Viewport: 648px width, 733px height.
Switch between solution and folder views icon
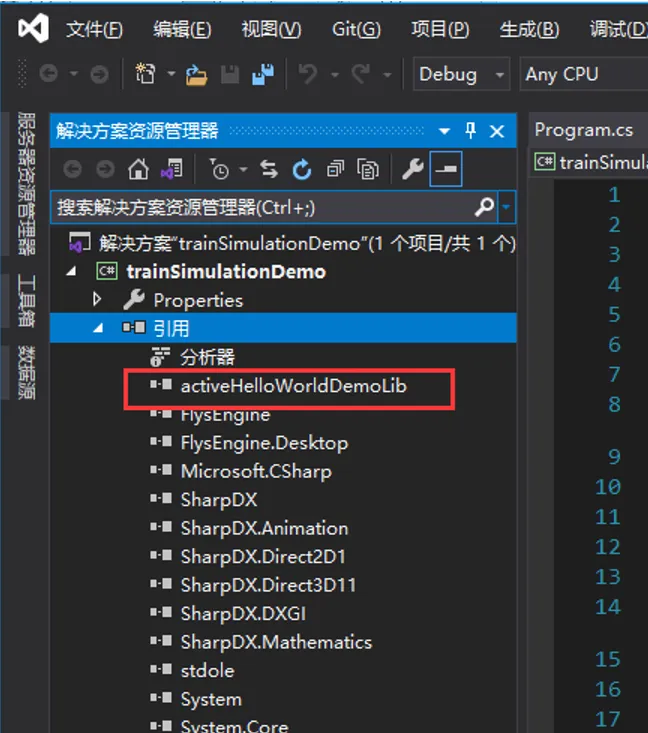point(172,169)
